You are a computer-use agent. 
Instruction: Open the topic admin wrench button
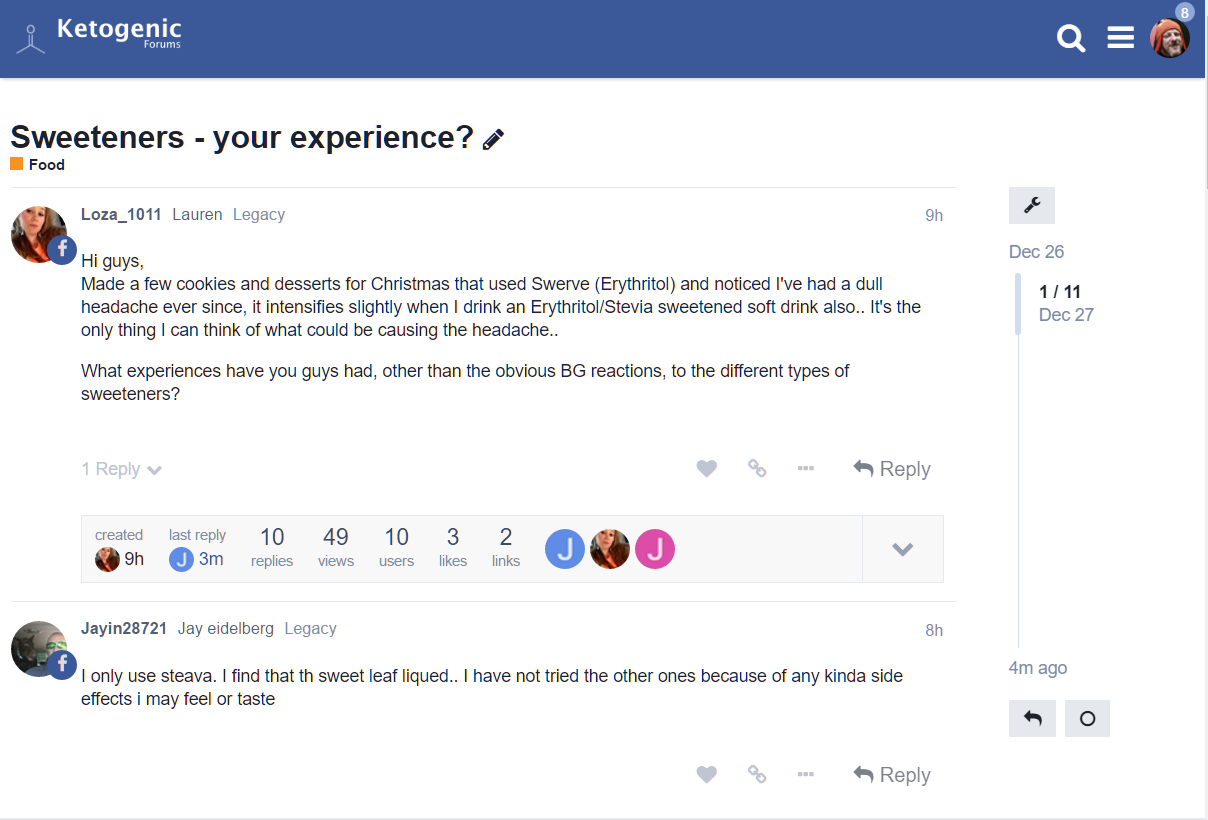[1032, 206]
